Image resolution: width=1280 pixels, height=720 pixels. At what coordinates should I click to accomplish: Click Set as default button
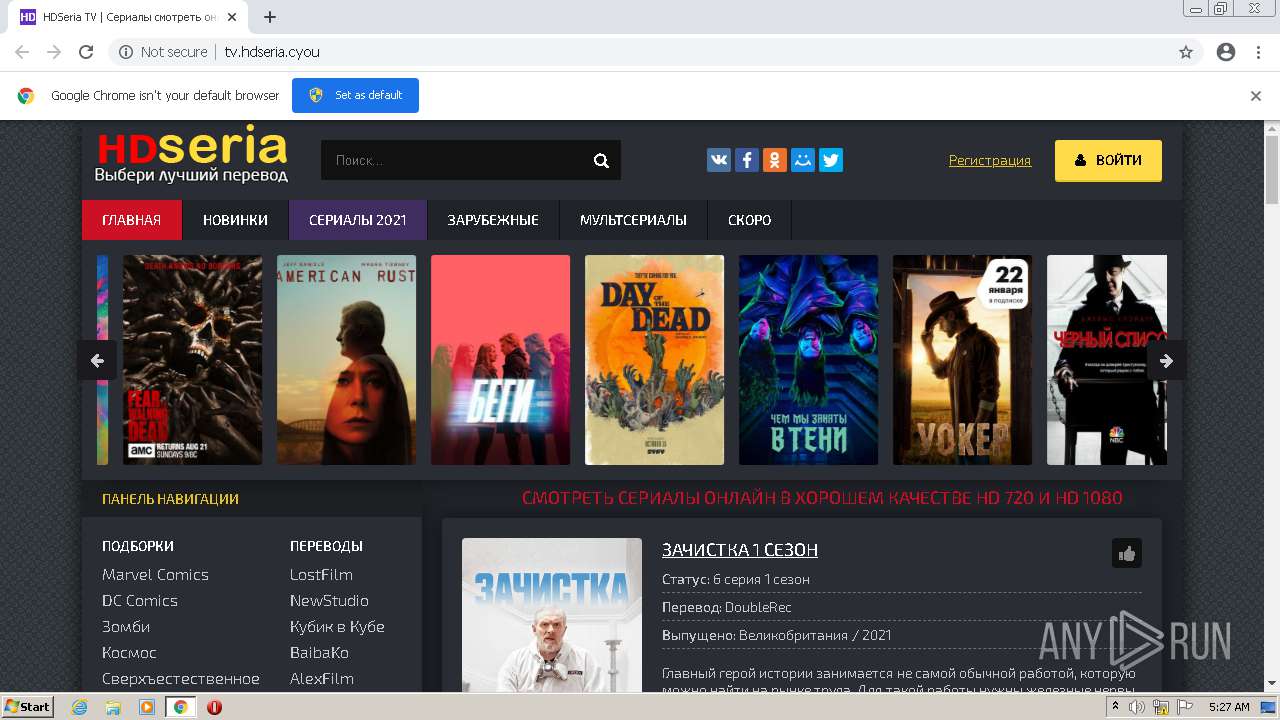[x=355, y=95]
